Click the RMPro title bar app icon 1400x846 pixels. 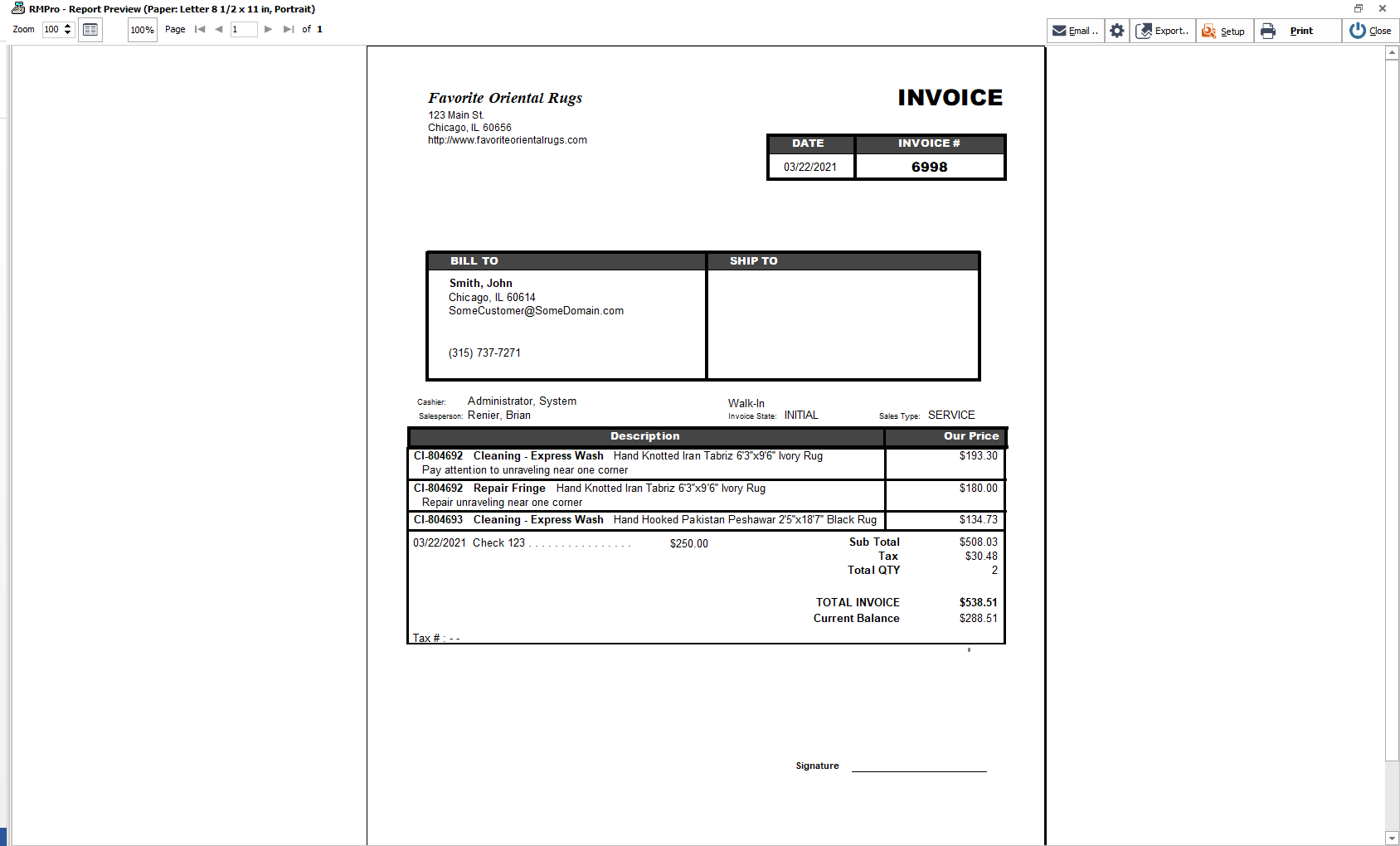18,8
